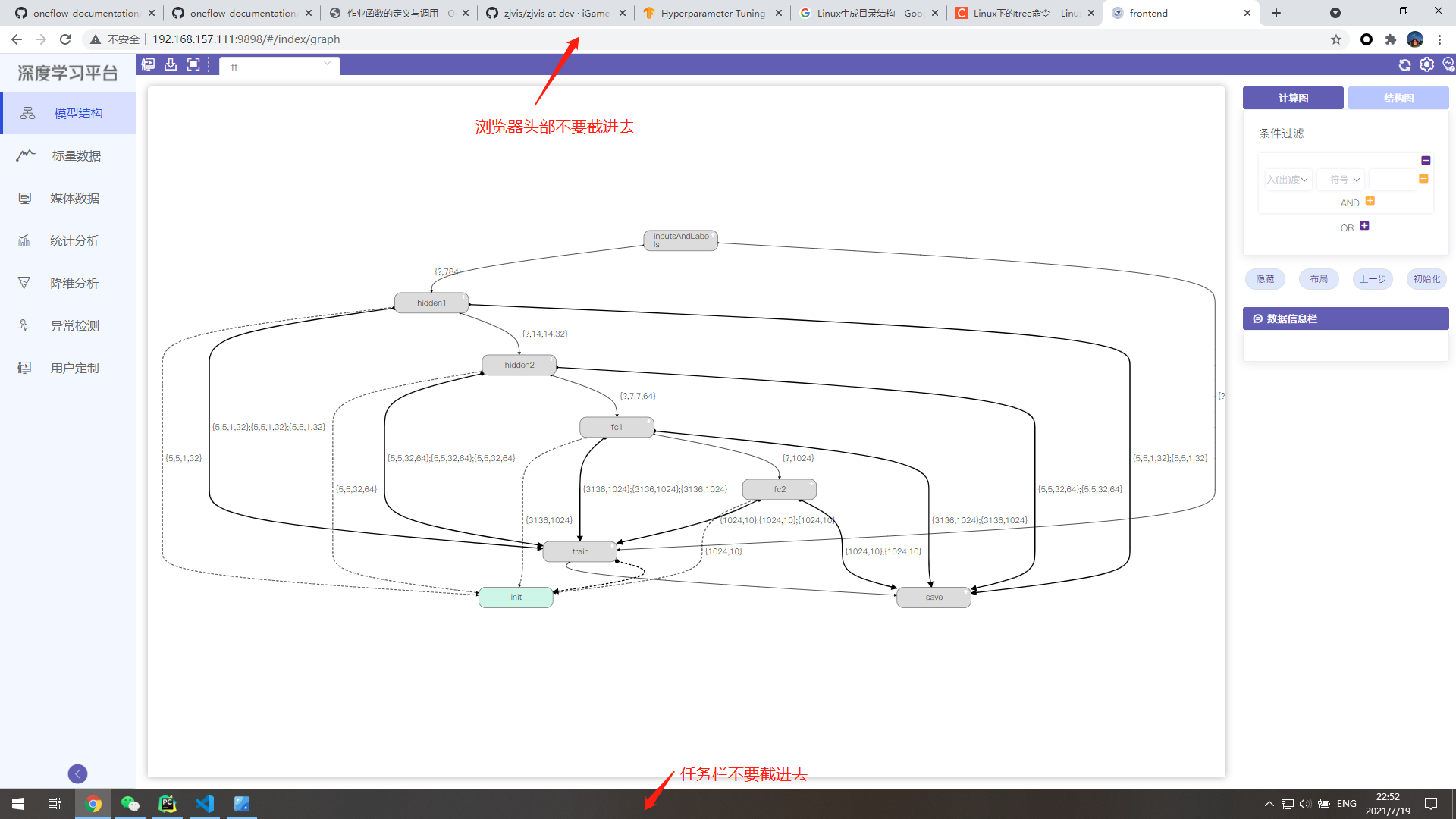Open settings gear in purple toolbar
Viewport: 1456px width, 819px height.
pyautogui.click(x=1426, y=65)
